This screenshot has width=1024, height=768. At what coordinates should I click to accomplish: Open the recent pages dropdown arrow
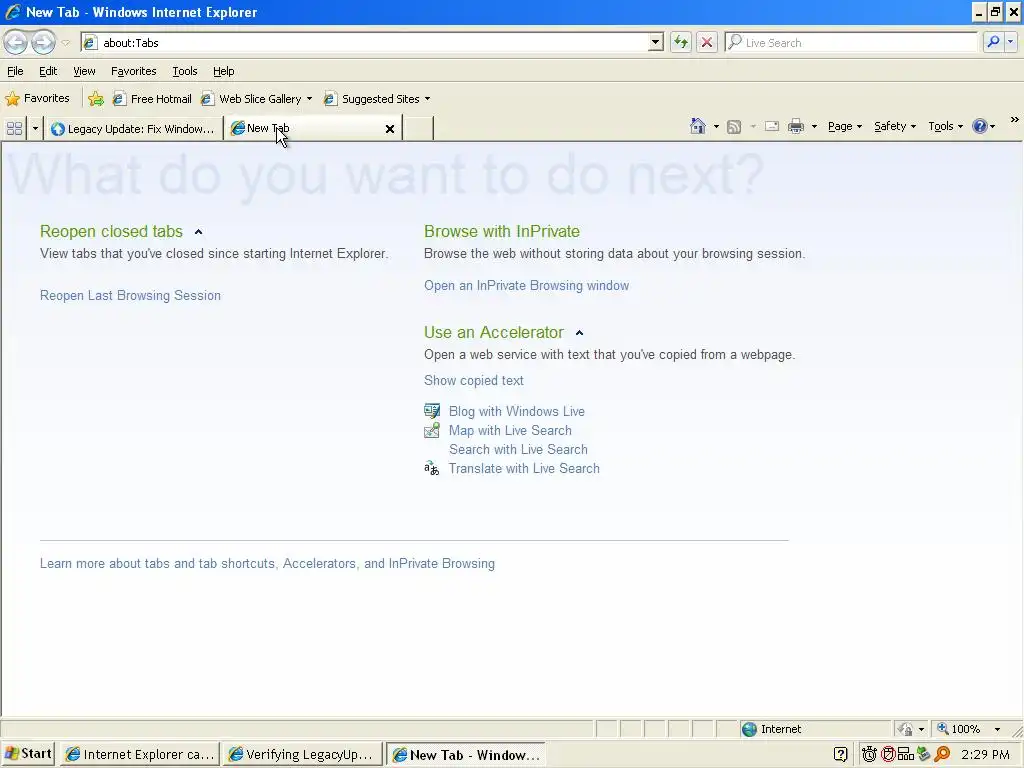click(x=65, y=43)
